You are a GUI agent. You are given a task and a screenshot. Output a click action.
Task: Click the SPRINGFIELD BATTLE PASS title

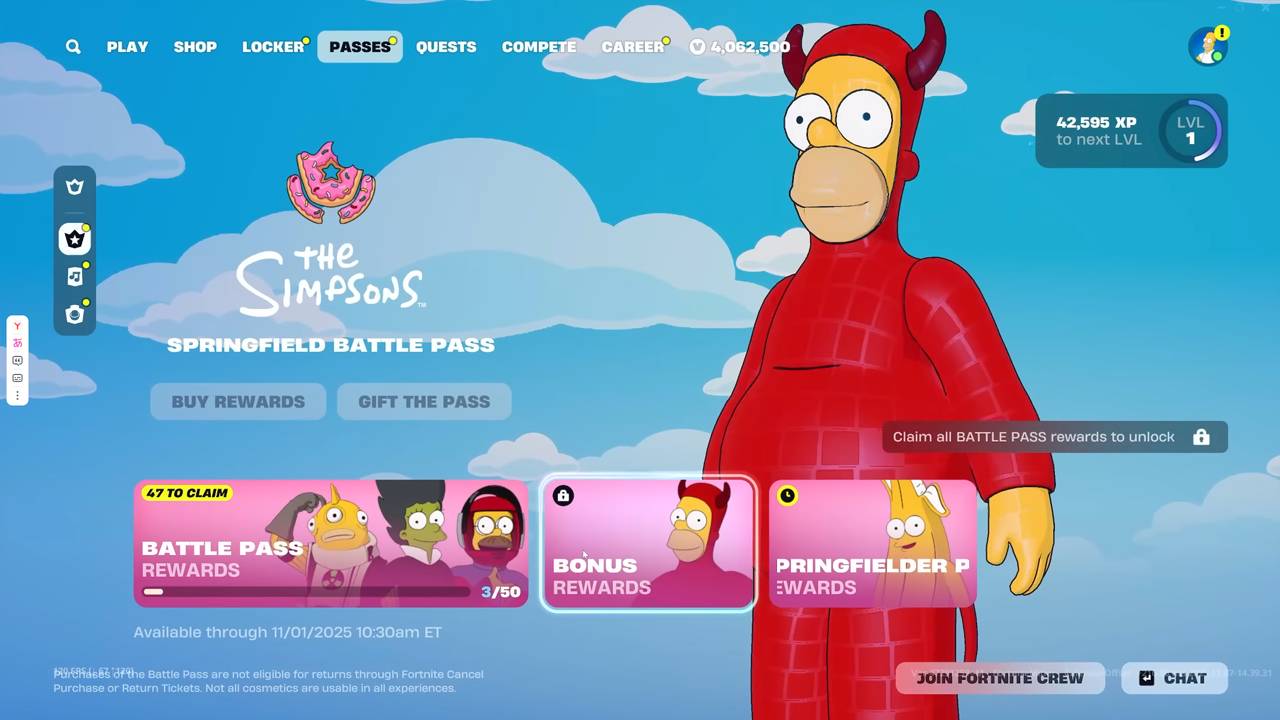coord(331,345)
